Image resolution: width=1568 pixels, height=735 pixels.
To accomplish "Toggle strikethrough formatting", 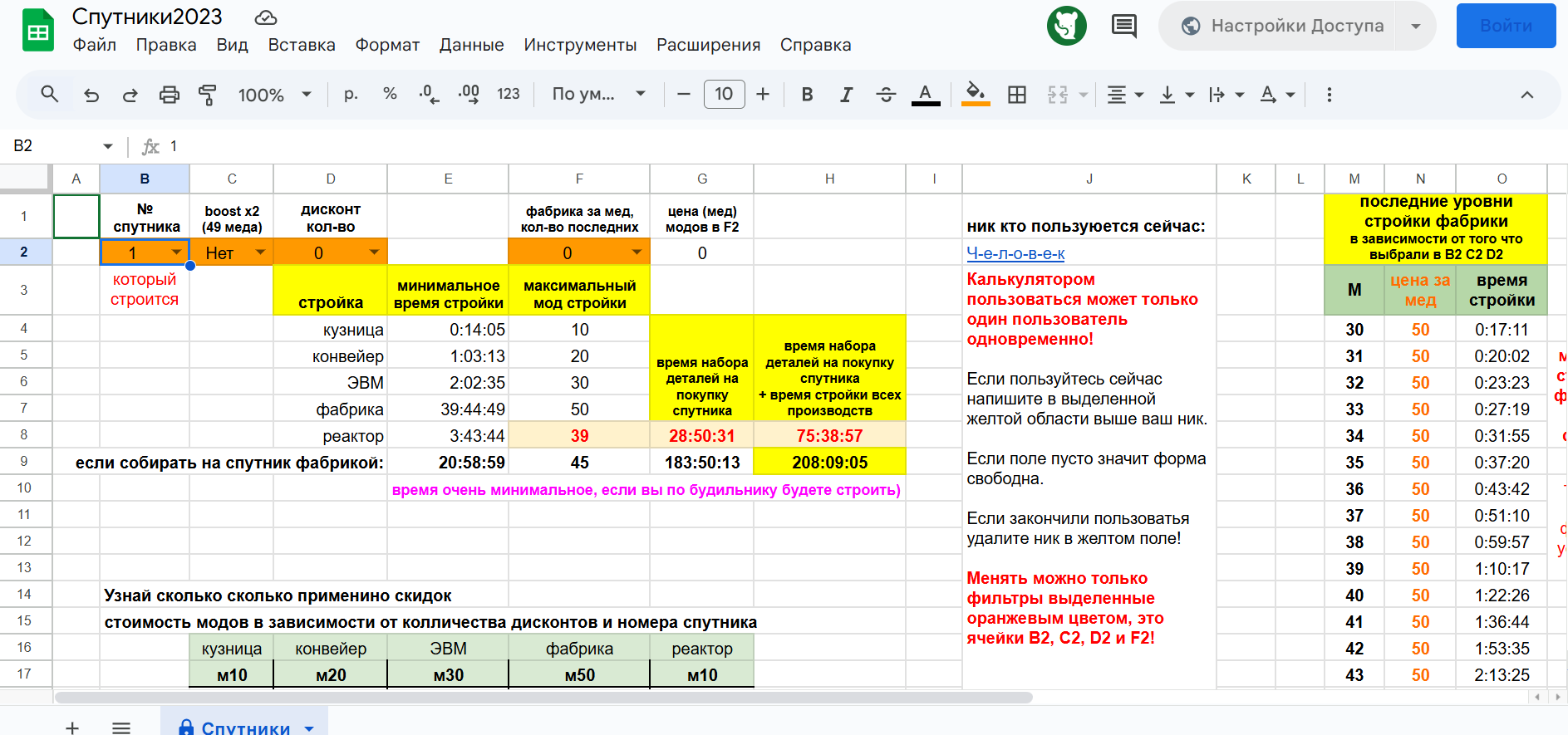I will coord(886,95).
